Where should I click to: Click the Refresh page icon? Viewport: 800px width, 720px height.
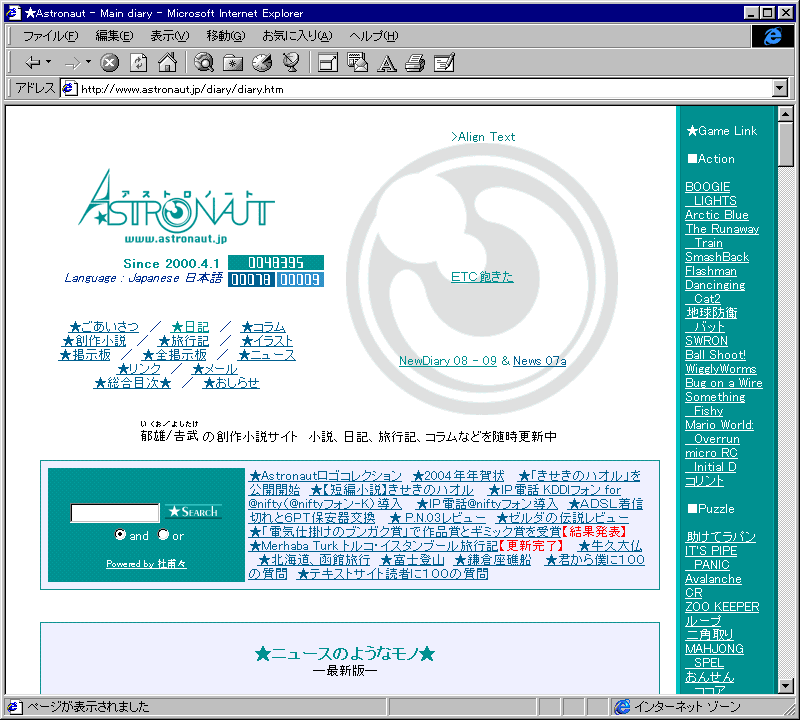point(138,63)
